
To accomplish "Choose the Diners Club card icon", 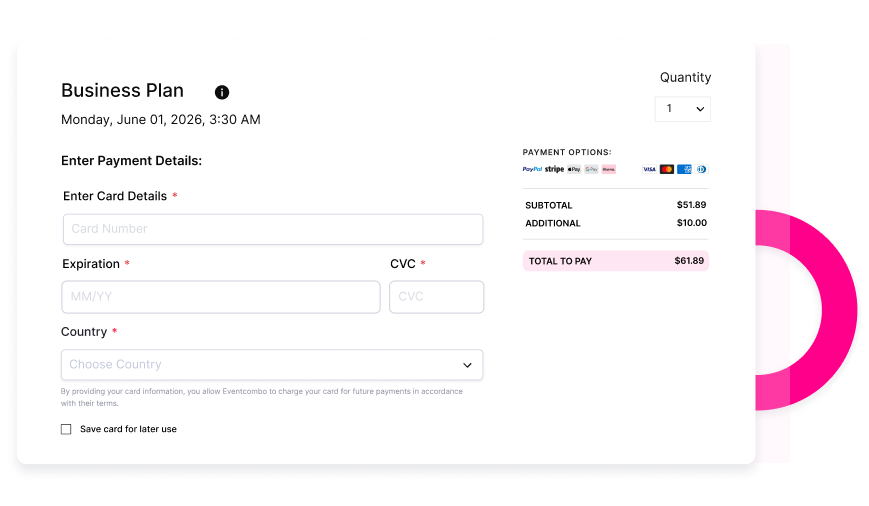I will pos(702,170).
